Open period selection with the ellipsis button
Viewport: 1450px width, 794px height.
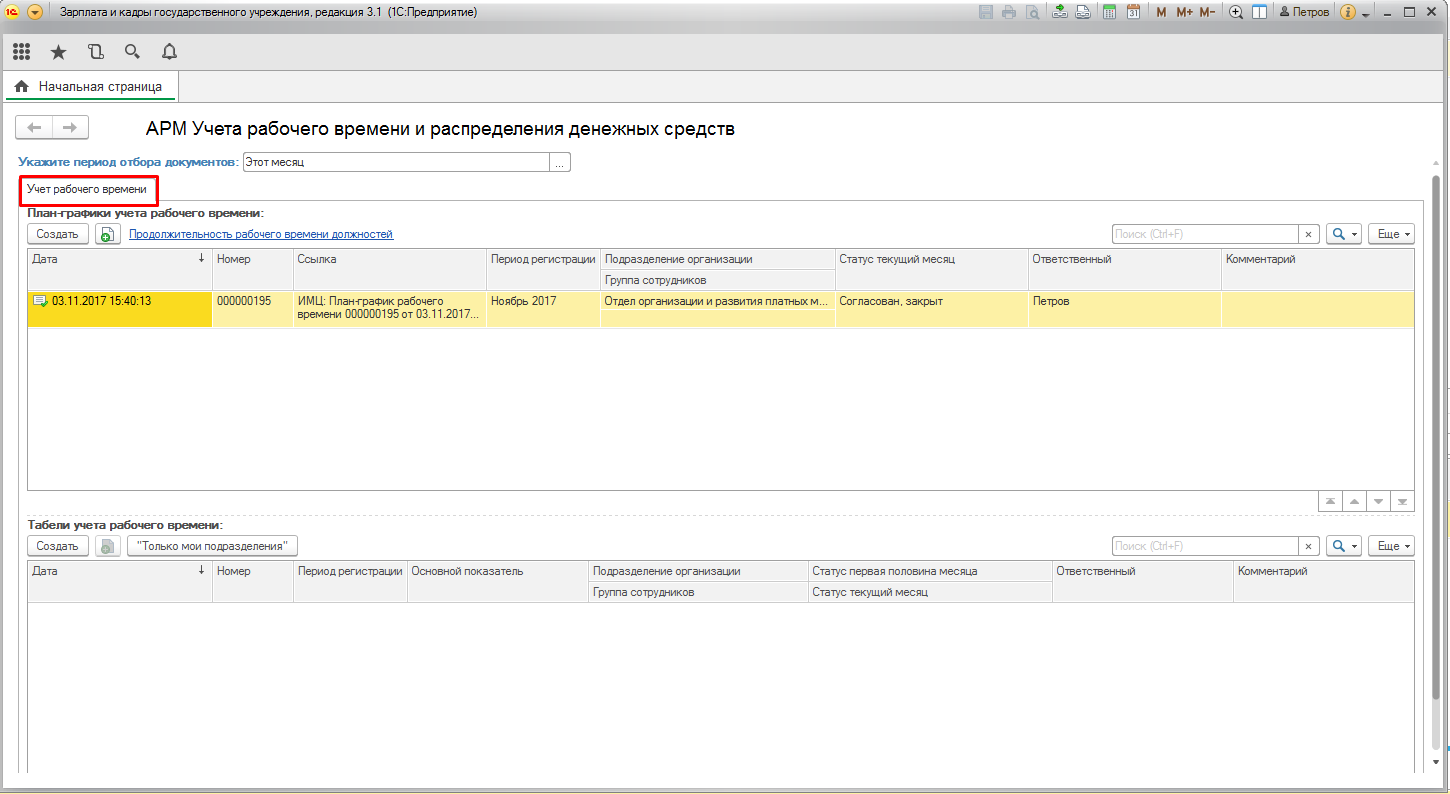[x=560, y=162]
